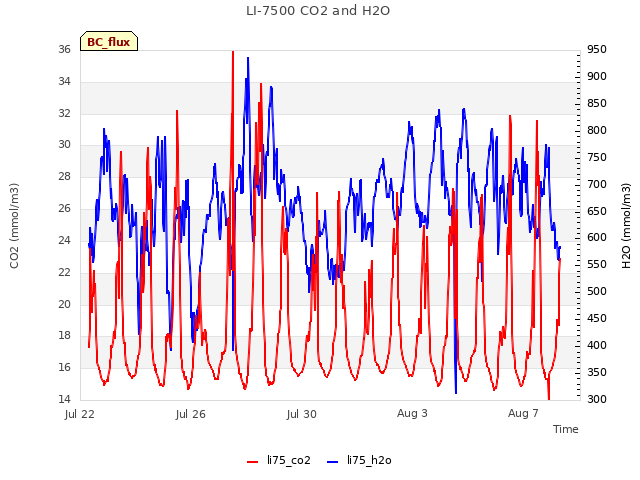Click the 600 value on H2O axis

(597, 238)
